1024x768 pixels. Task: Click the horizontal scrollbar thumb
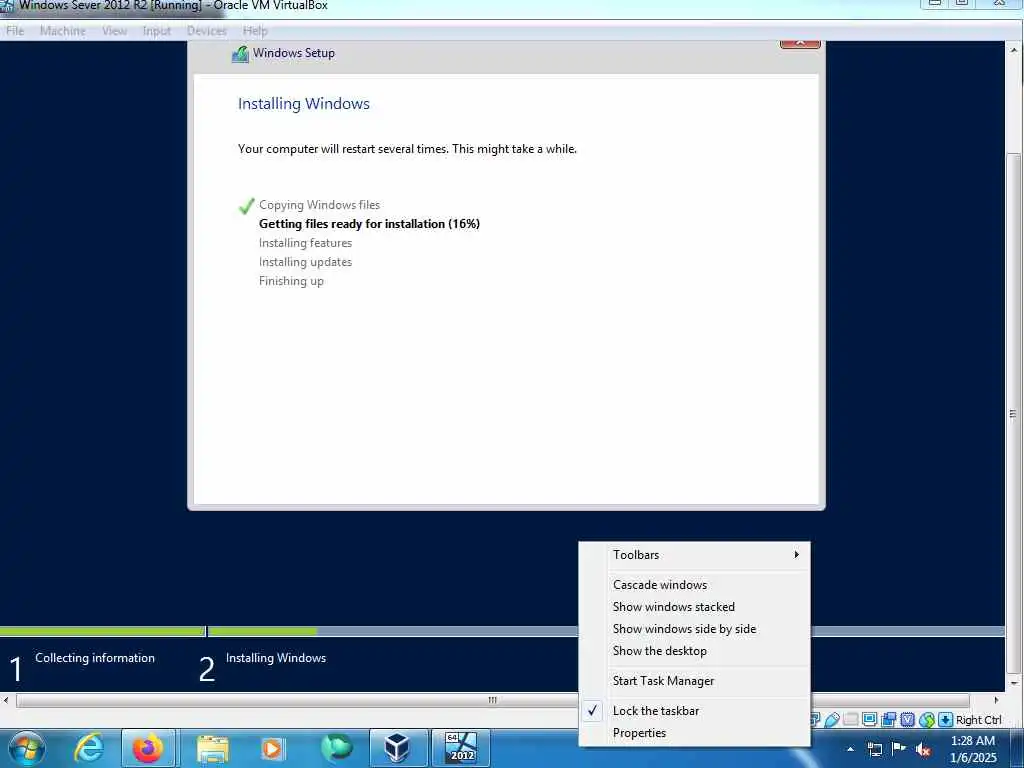tap(492, 700)
